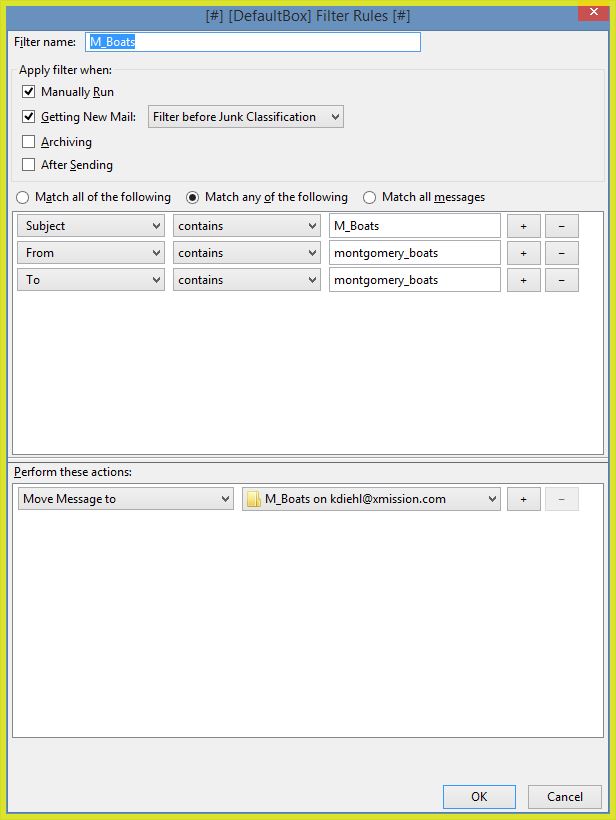Remove the Subject rule with its minus button

[x=561, y=226]
